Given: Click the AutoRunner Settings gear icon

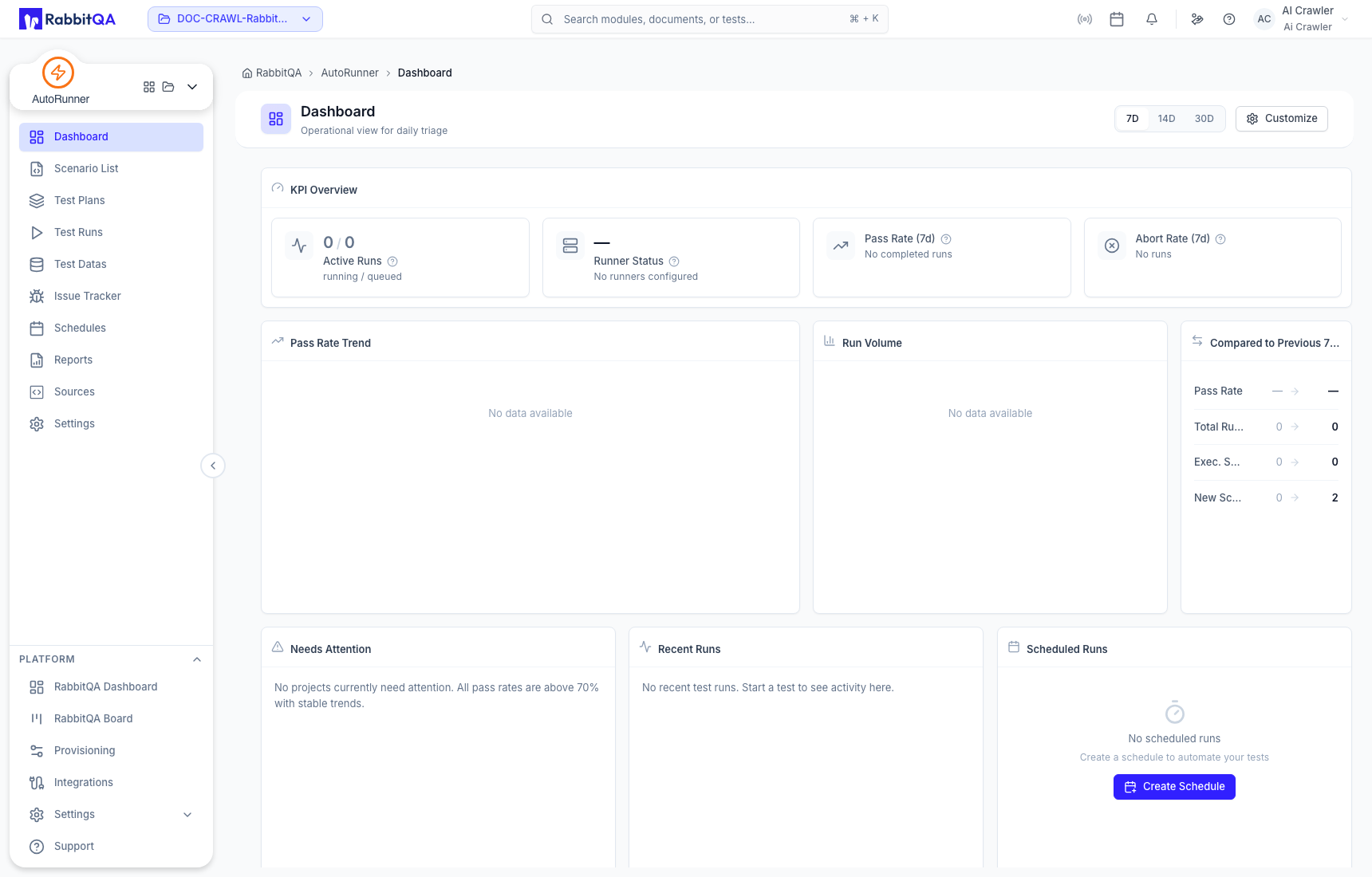Looking at the screenshot, I should 37,424.
